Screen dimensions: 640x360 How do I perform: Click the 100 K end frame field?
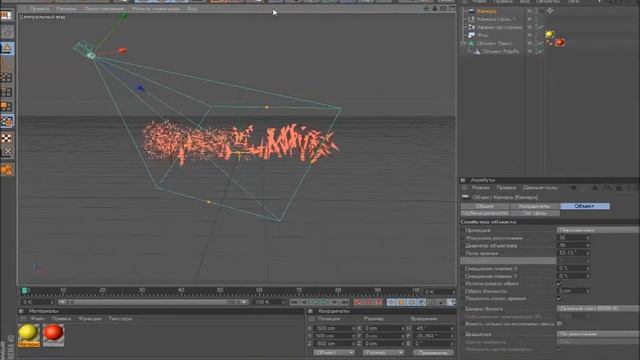pyautogui.click(x=269, y=302)
